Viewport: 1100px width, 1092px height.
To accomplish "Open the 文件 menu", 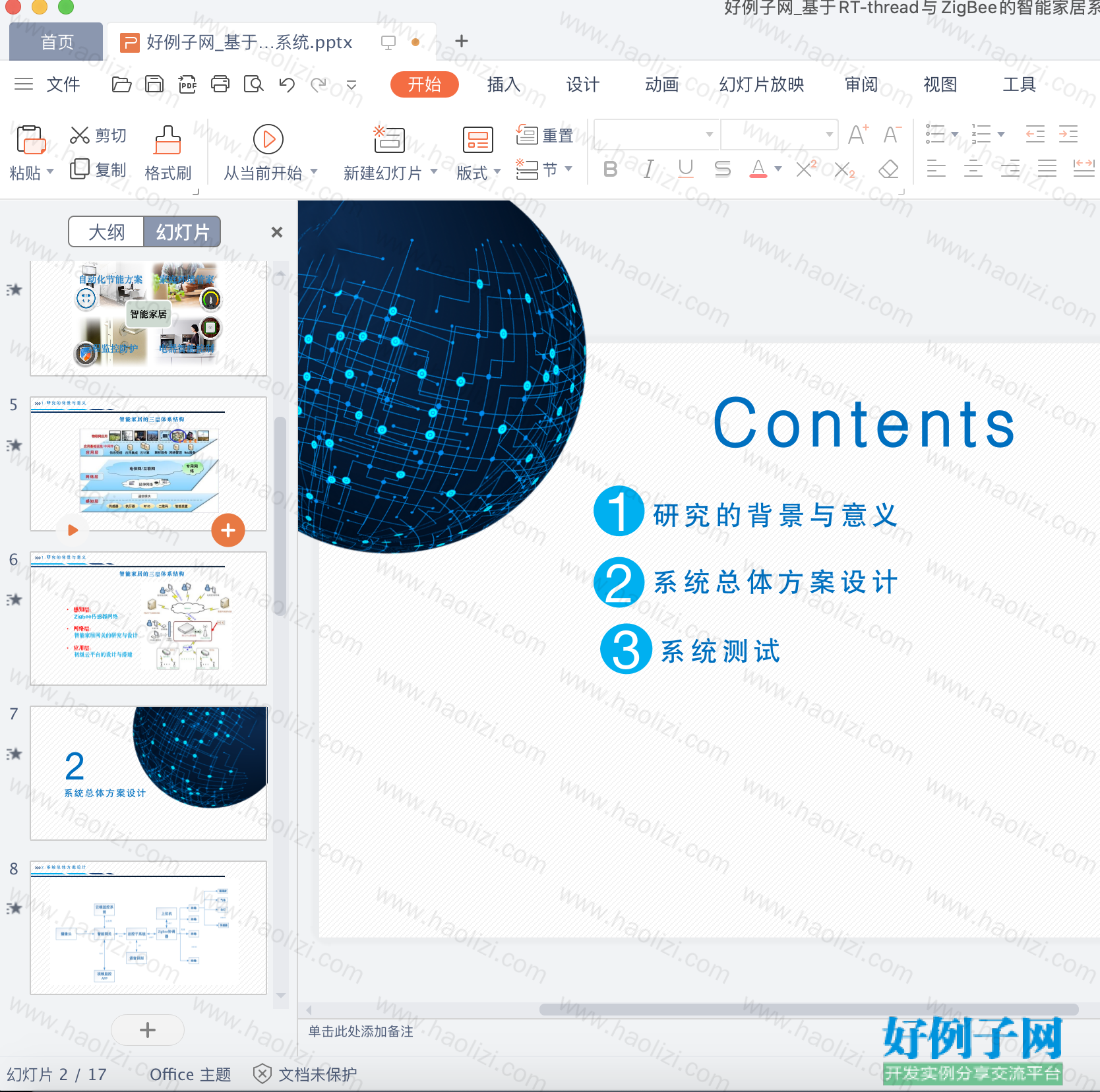I will click(x=63, y=84).
